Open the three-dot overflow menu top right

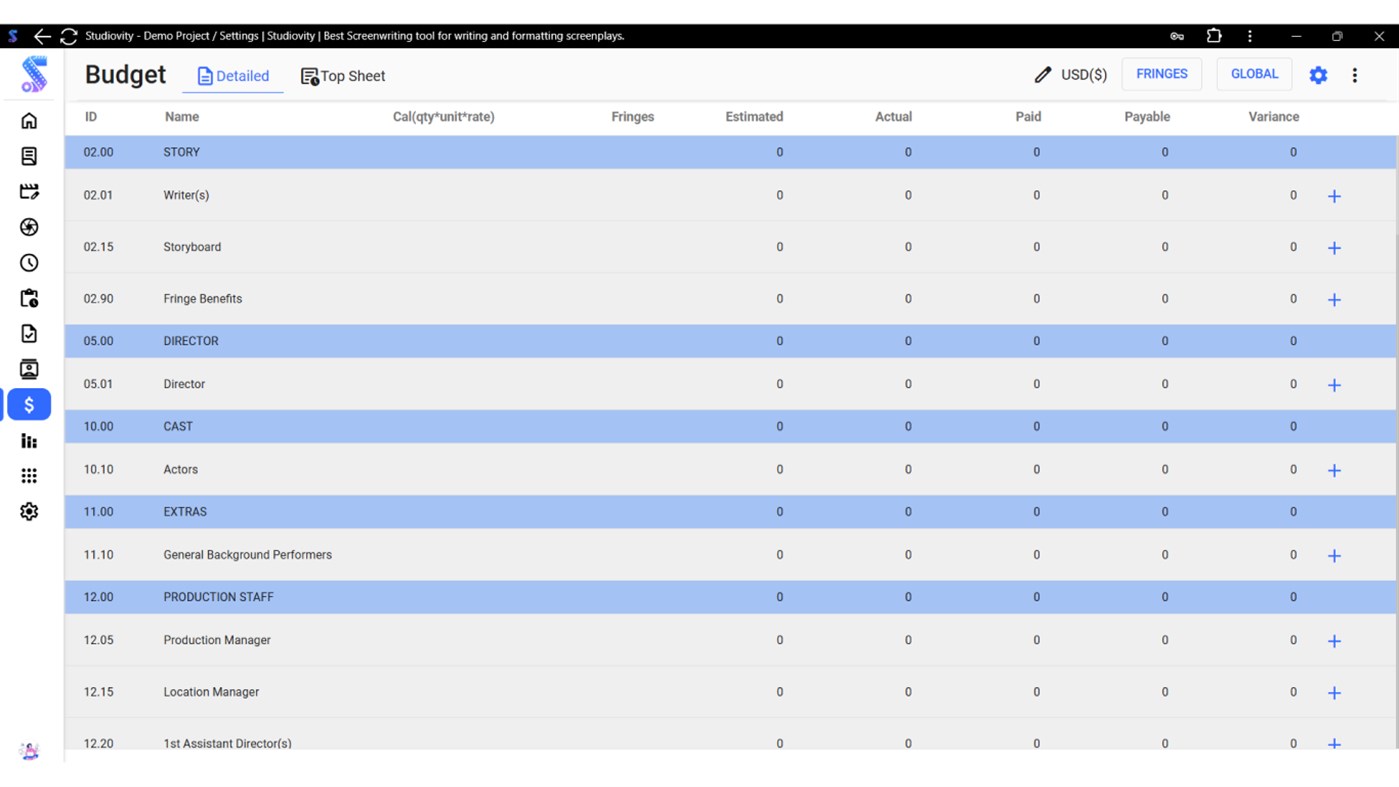1354,74
